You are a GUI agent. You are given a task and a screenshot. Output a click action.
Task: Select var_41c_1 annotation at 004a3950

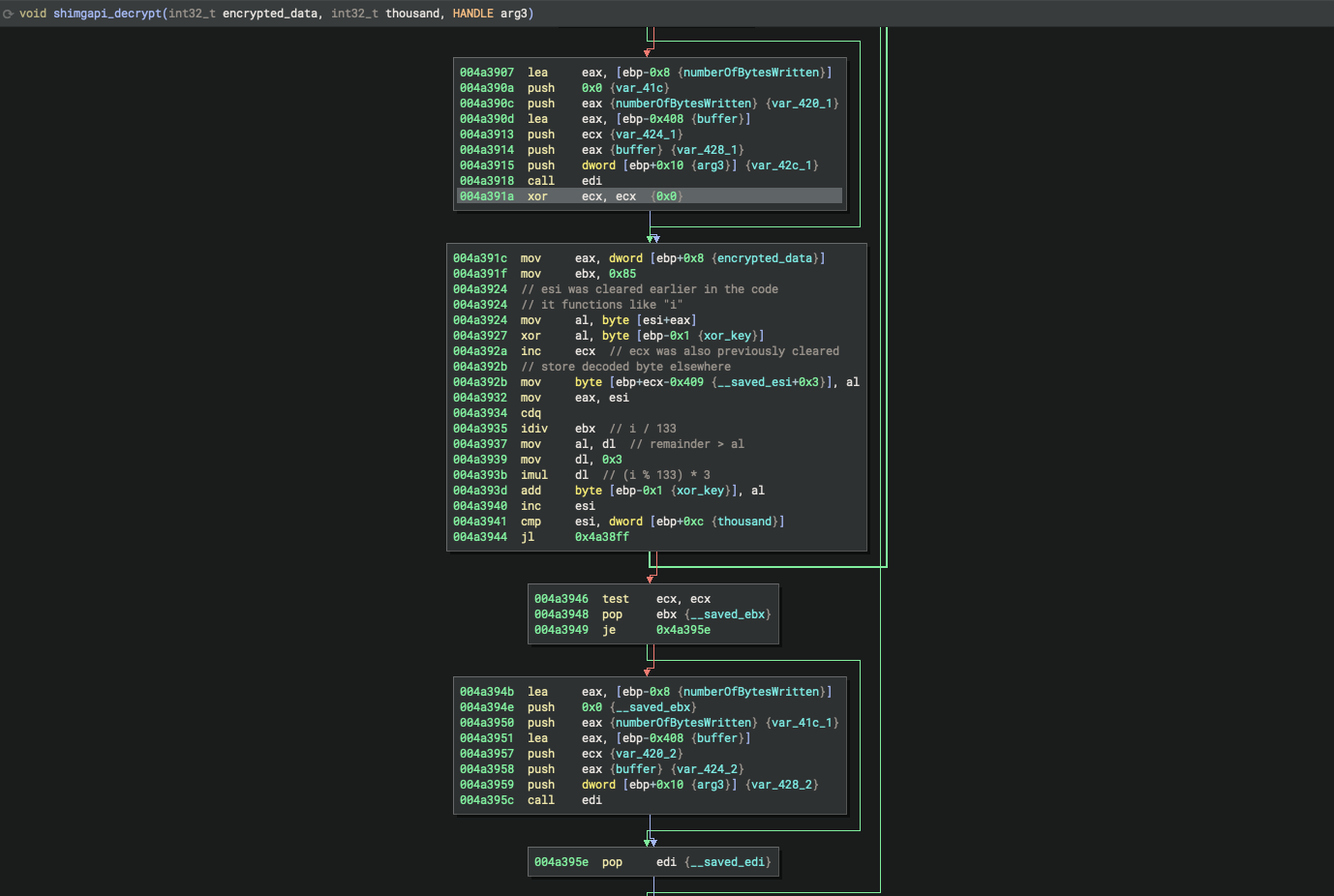[x=802, y=723]
